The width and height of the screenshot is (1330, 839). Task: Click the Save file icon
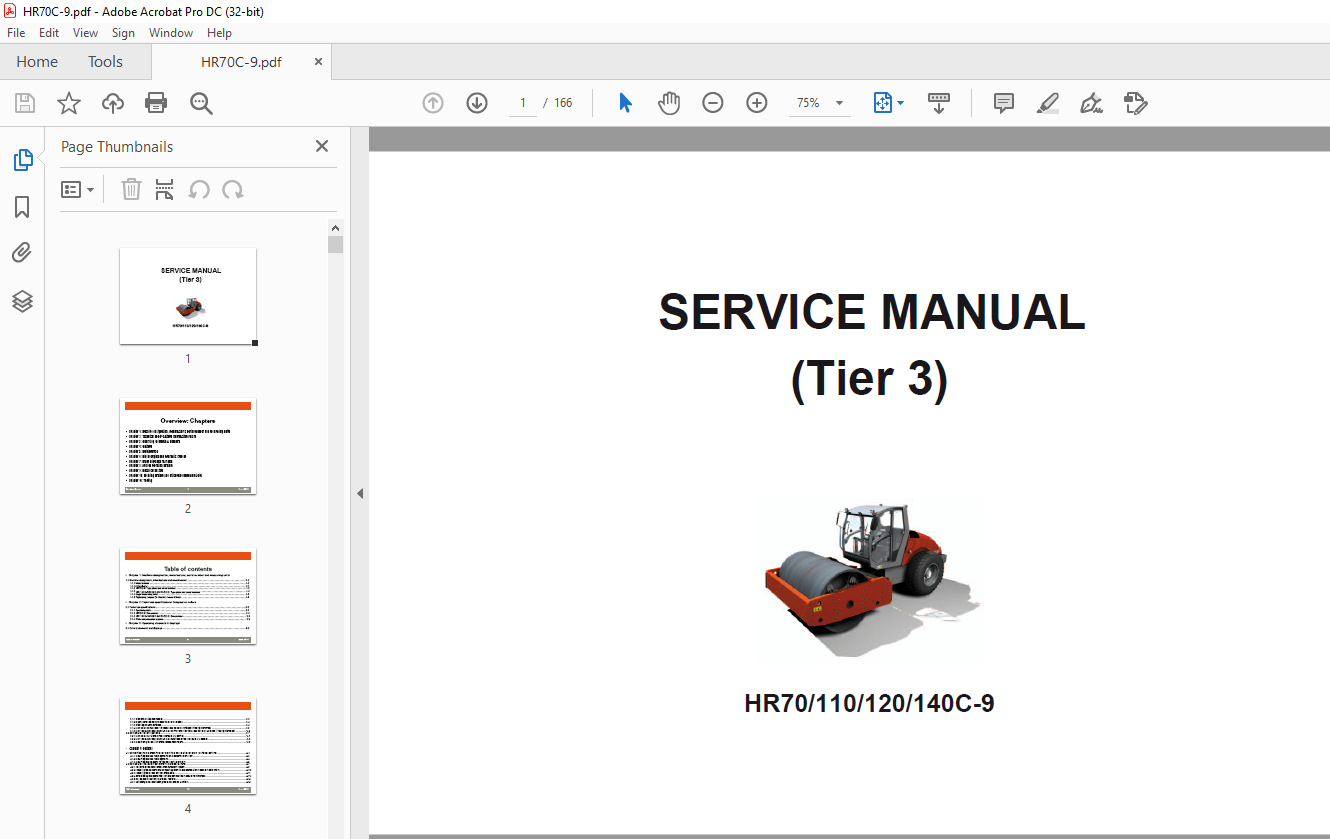(25, 103)
